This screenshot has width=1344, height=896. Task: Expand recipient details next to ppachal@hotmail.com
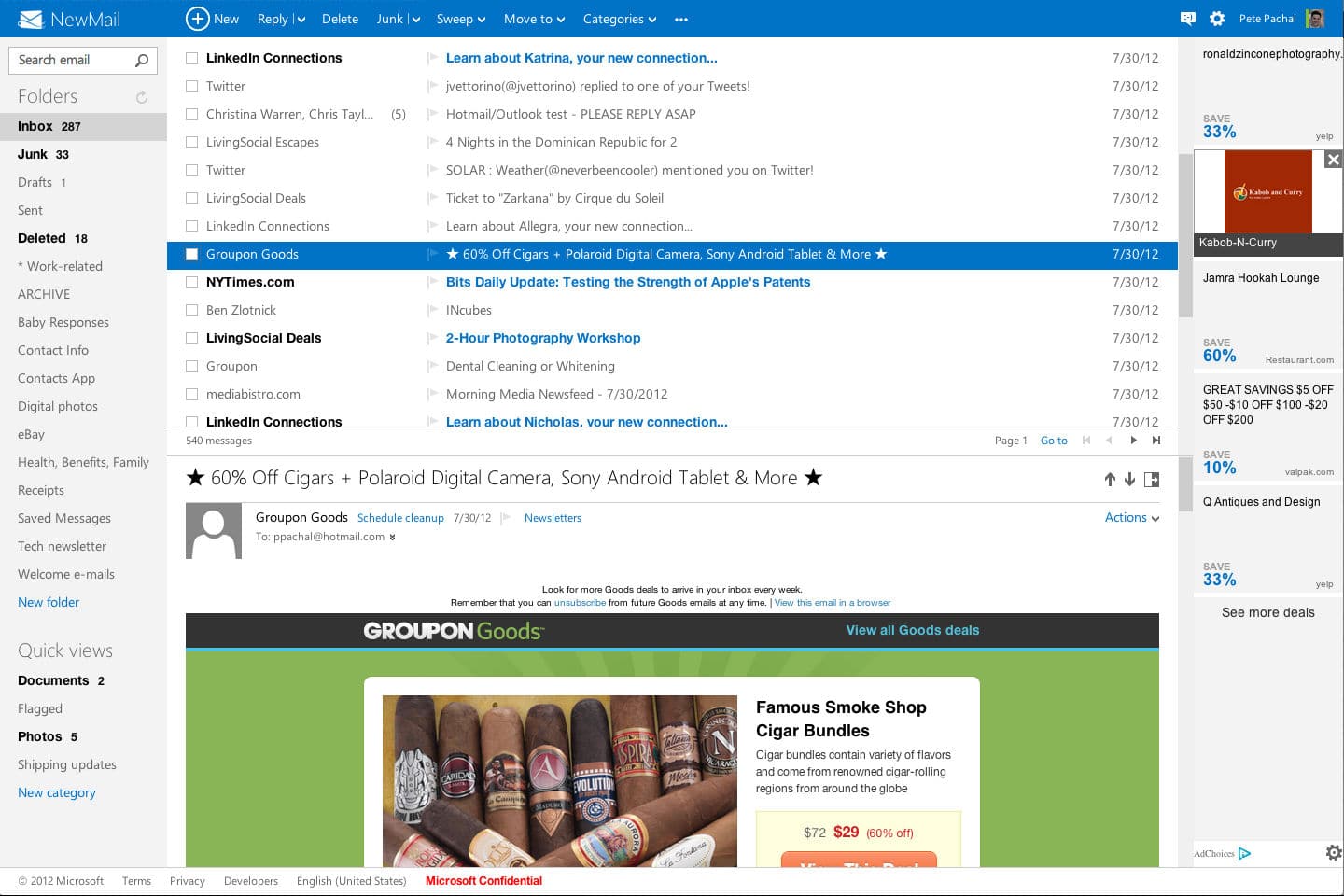392,538
